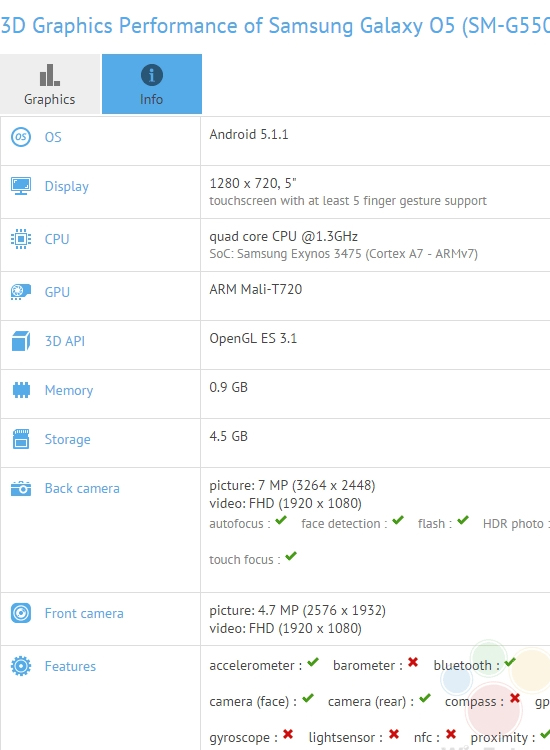The width and height of the screenshot is (550, 750).
Task: Click the 'gyroscope' feature label
Action: (241, 738)
